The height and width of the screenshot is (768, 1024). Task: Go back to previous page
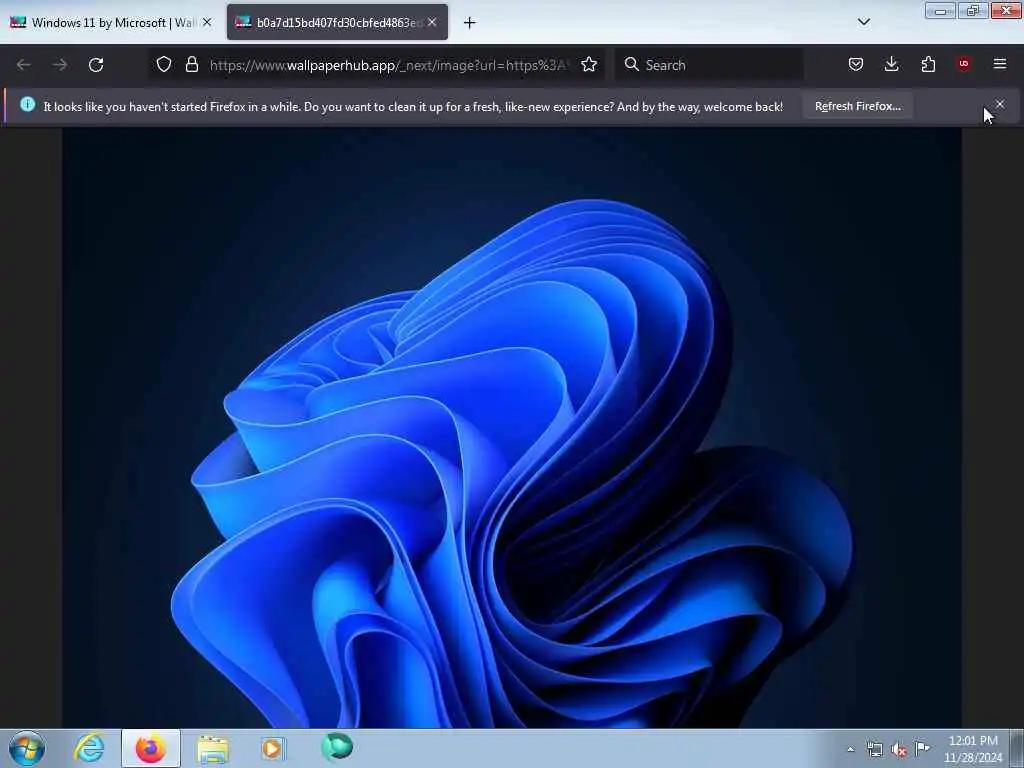click(x=24, y=65)
